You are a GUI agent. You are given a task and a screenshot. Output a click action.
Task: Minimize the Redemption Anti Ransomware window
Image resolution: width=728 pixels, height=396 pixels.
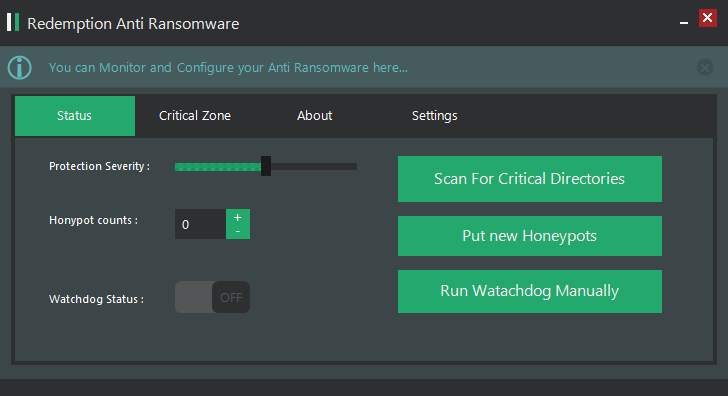click(684, 22)
